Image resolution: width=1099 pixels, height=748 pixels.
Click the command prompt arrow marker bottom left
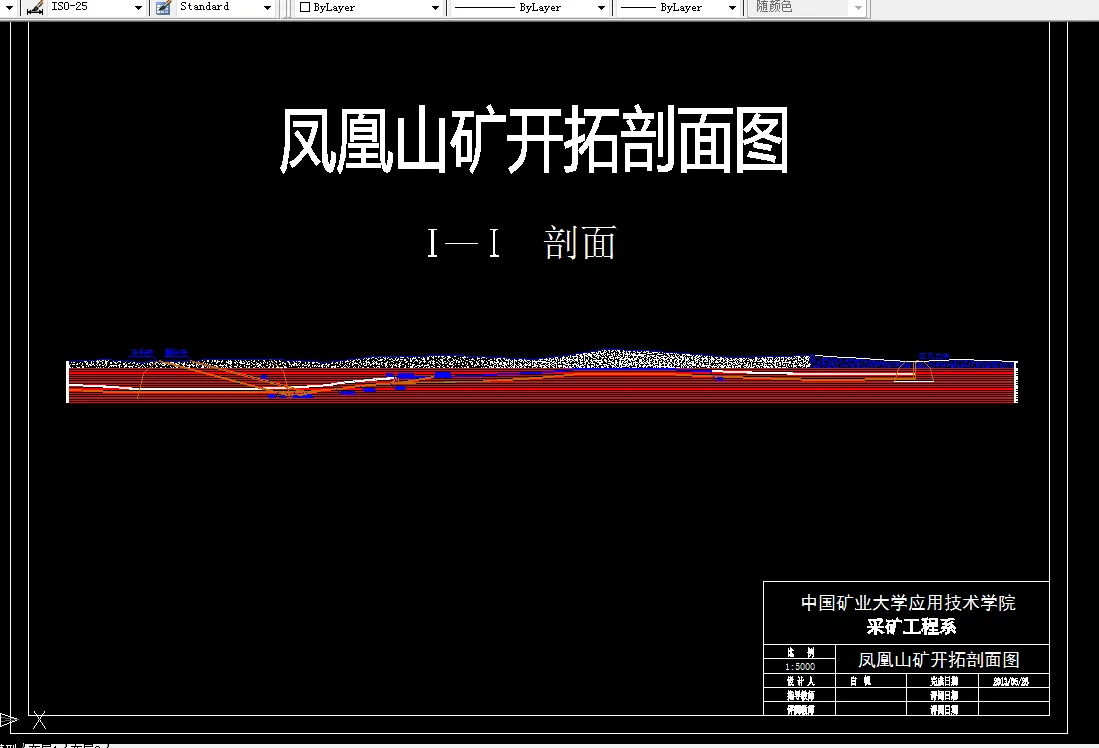coord(6,719)
